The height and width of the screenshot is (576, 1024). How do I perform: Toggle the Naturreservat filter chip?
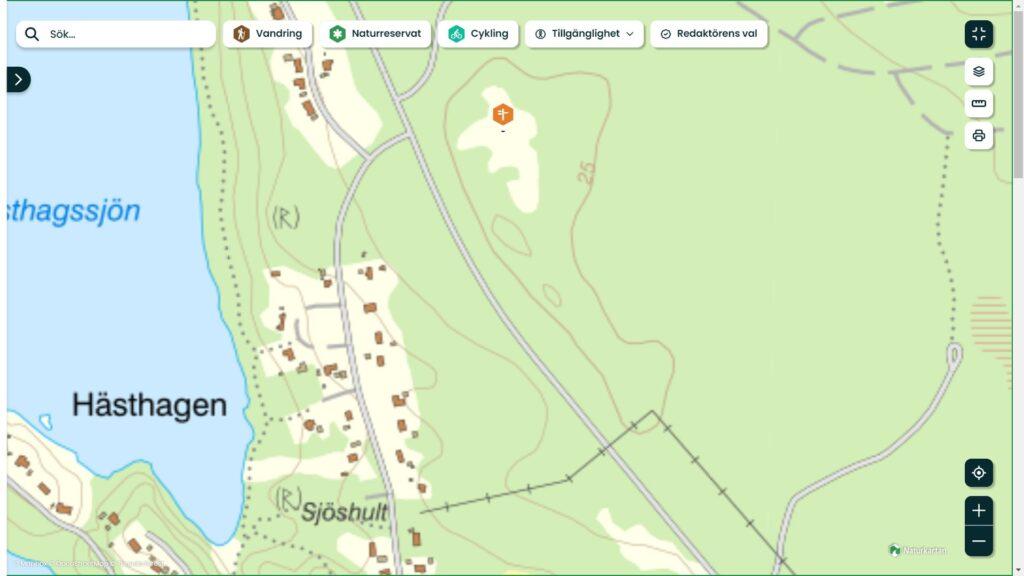(375, 34)
